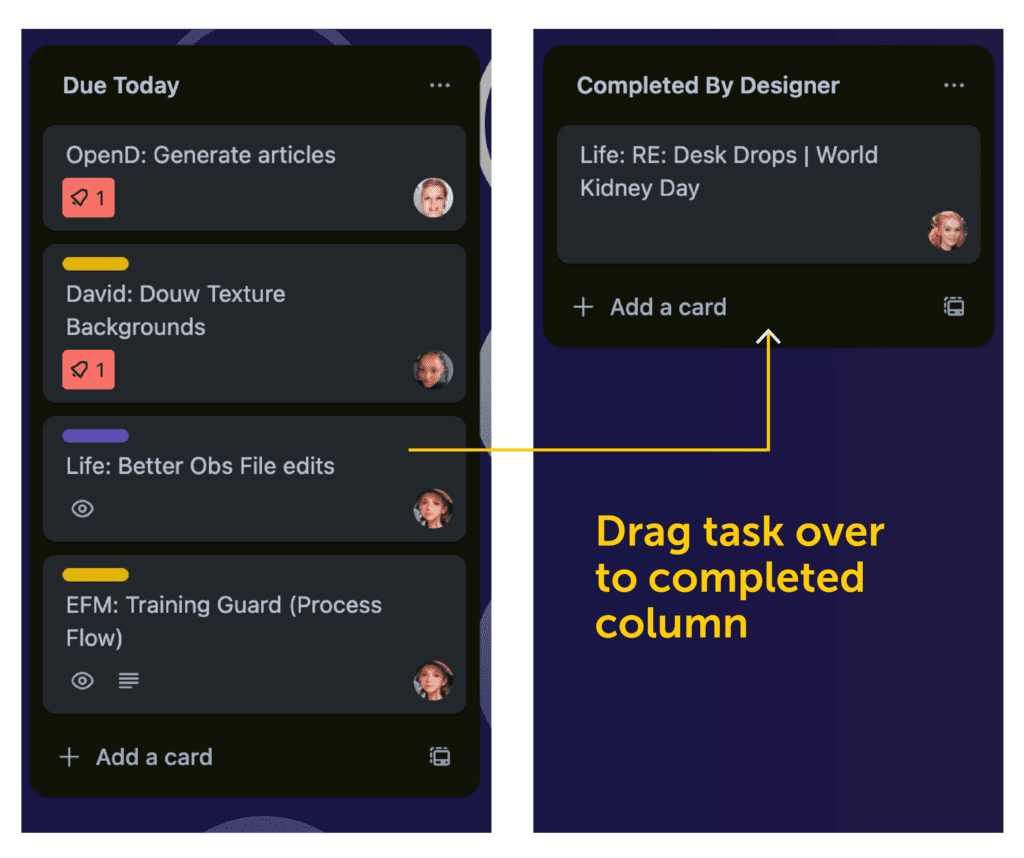Click the Completed By Designer list title

tap(708, 86)
